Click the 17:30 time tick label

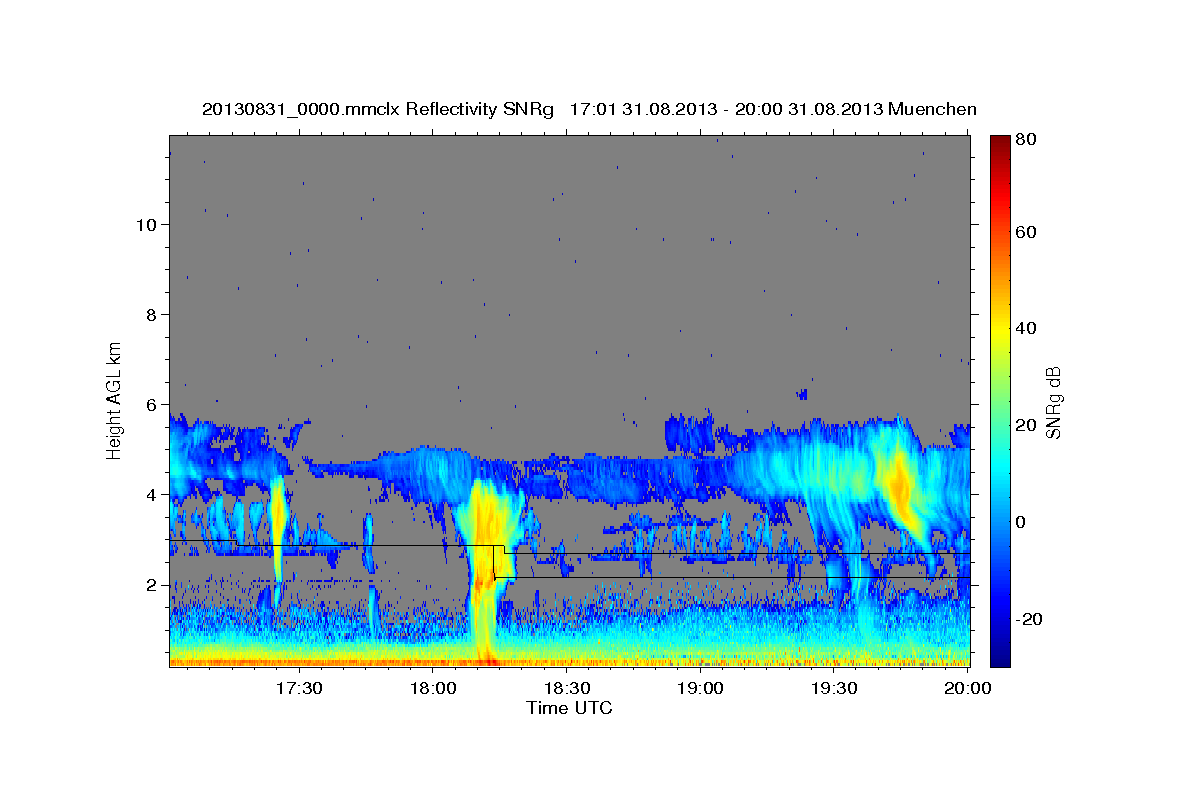[x=299, y=688]
